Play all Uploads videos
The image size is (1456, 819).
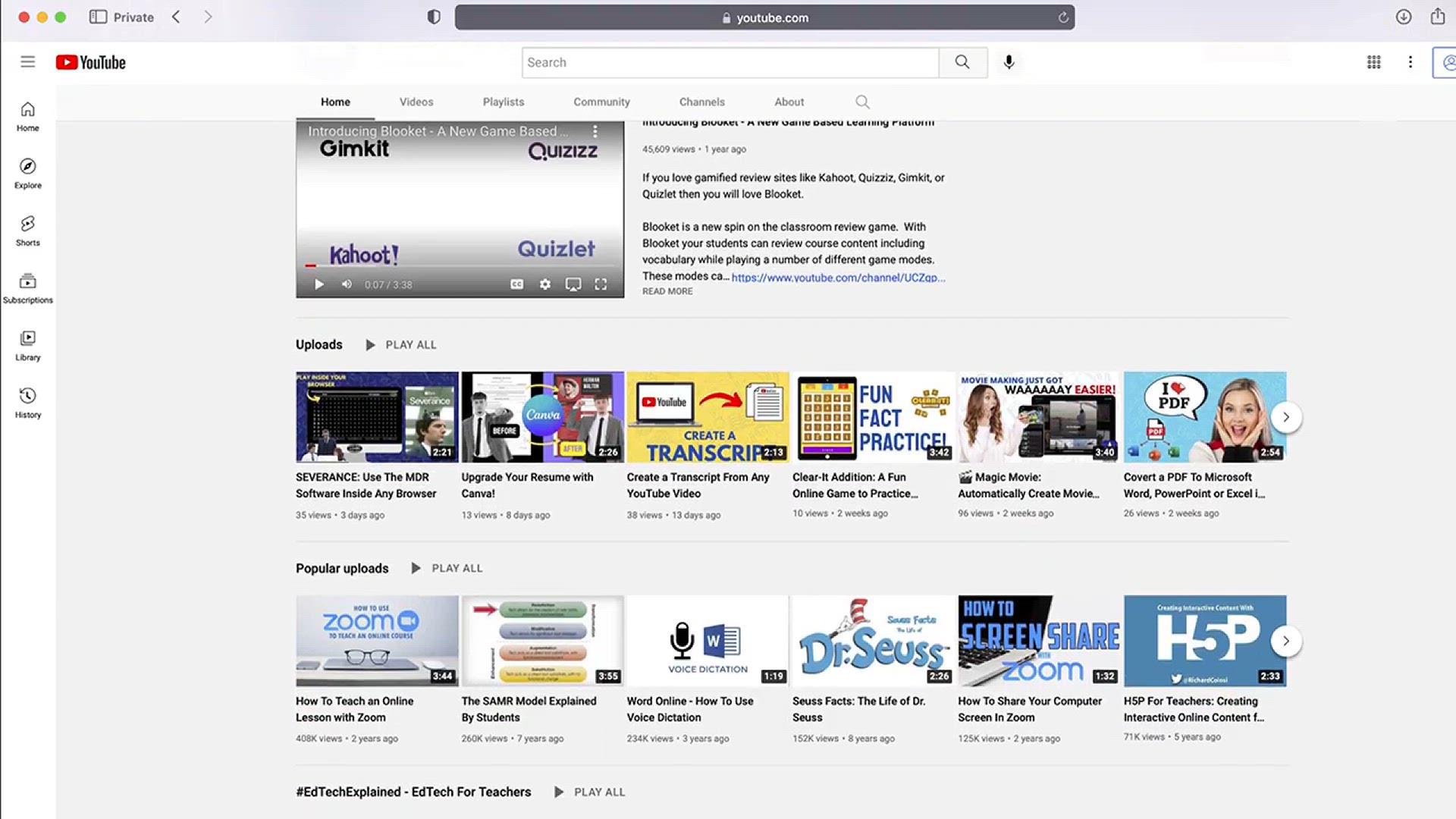click(x=401, y=344)
